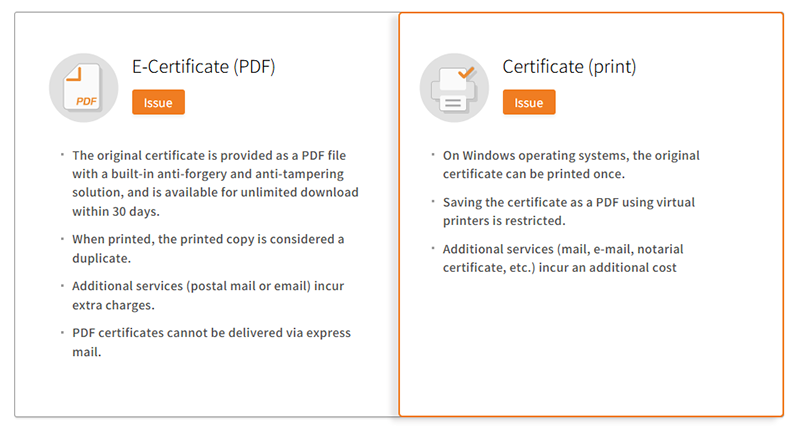Select the E-Certificate (PDF) heading
This screenshot has height=434, width=800.
204,67
